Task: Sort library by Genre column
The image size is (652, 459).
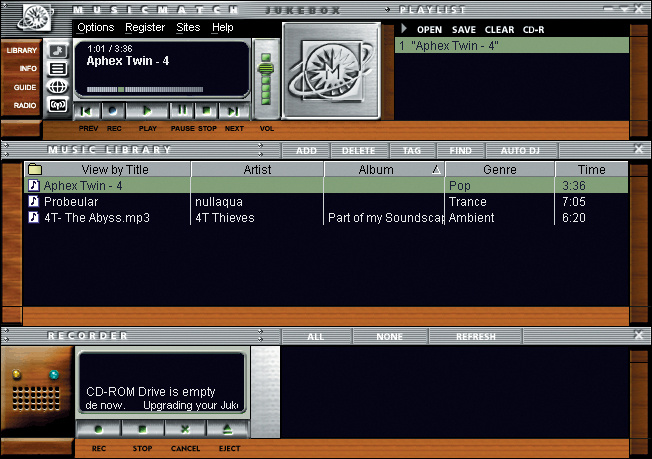Action: click(x=500, y=170)
